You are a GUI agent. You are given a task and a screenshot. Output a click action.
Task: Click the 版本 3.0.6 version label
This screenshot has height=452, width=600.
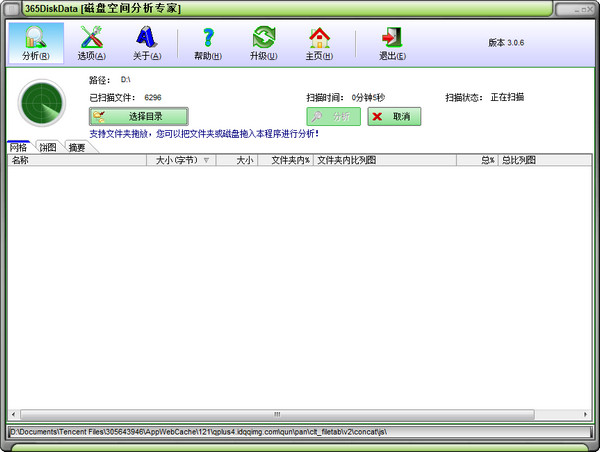pyautogui.click(x=506, y=42)
